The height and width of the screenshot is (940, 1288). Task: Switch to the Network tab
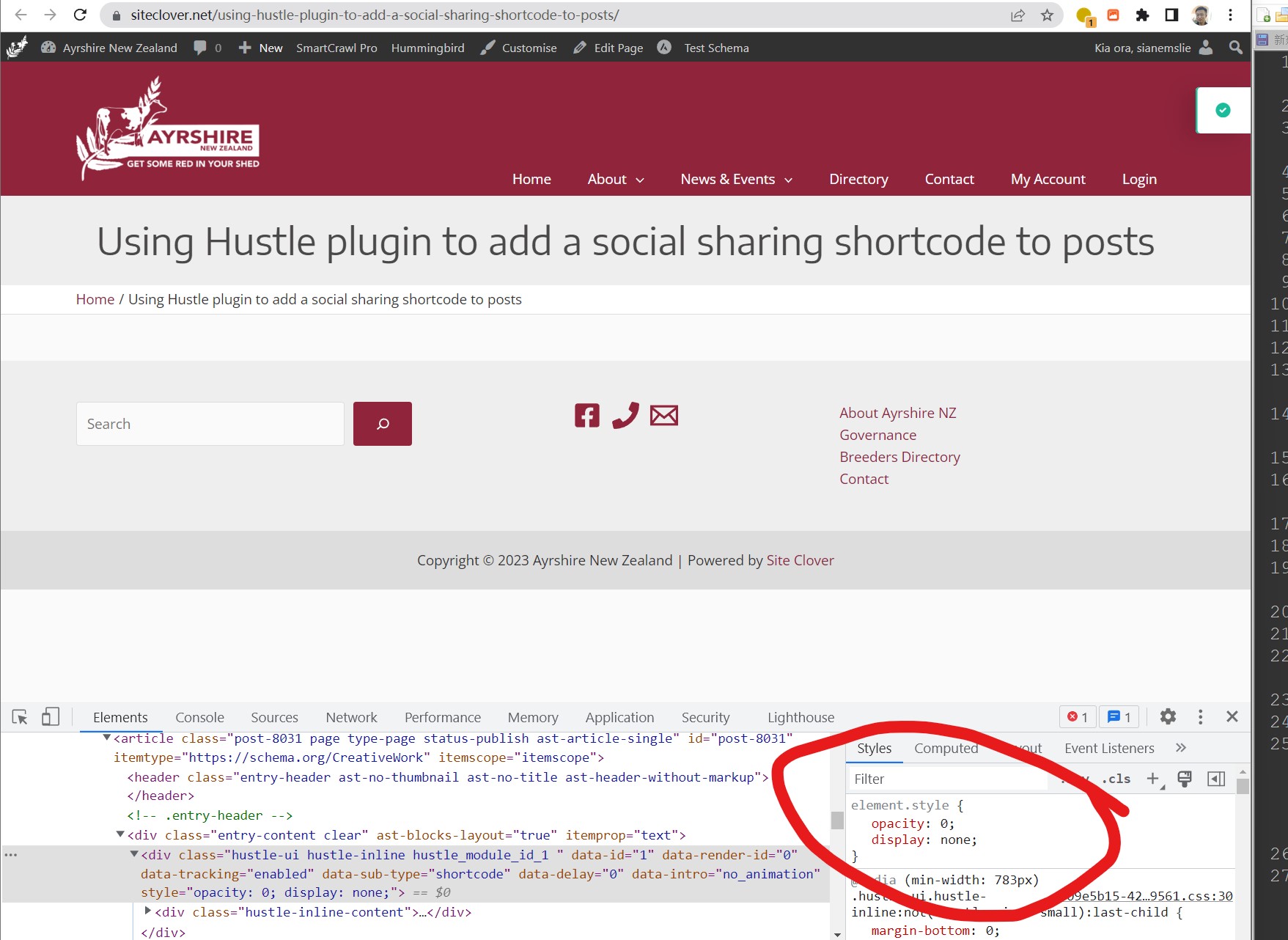[x=351, y=718]
